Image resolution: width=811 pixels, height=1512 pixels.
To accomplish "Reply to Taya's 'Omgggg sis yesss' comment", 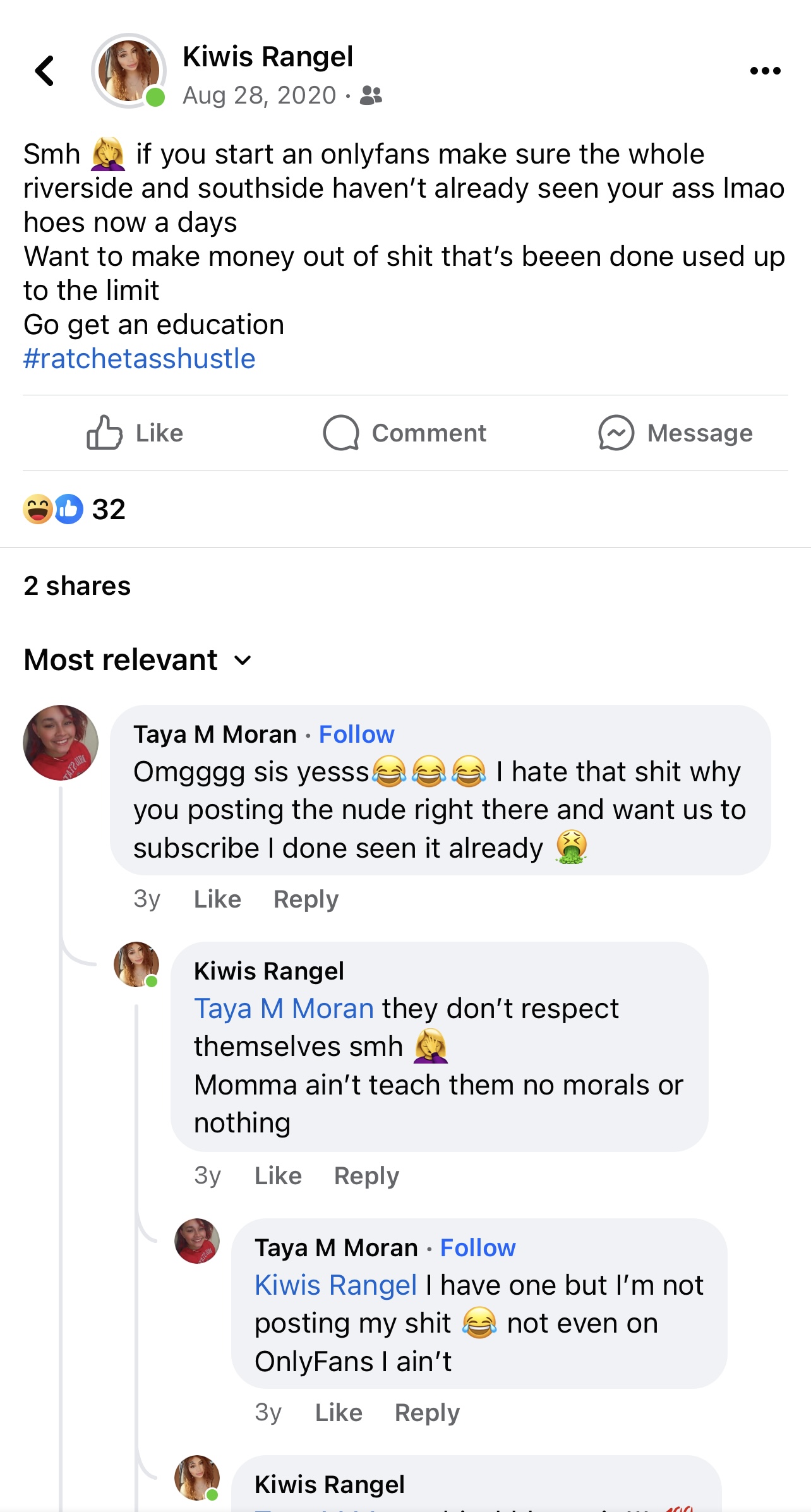I will [x=306, y=899].
